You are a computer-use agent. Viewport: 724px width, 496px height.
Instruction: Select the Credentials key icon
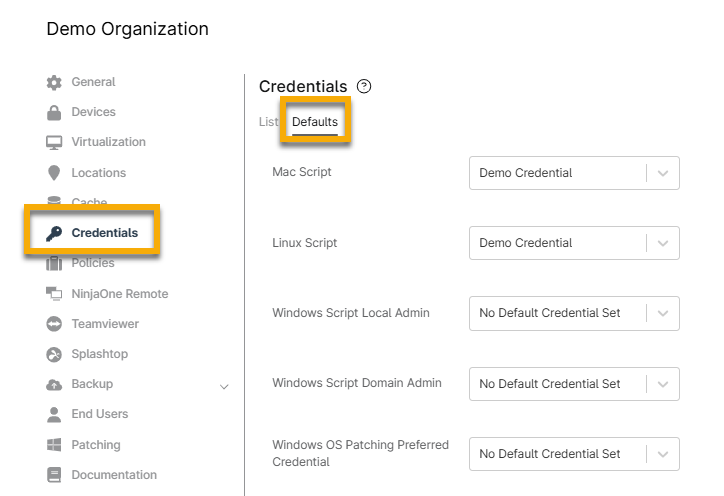click(54, 233)
